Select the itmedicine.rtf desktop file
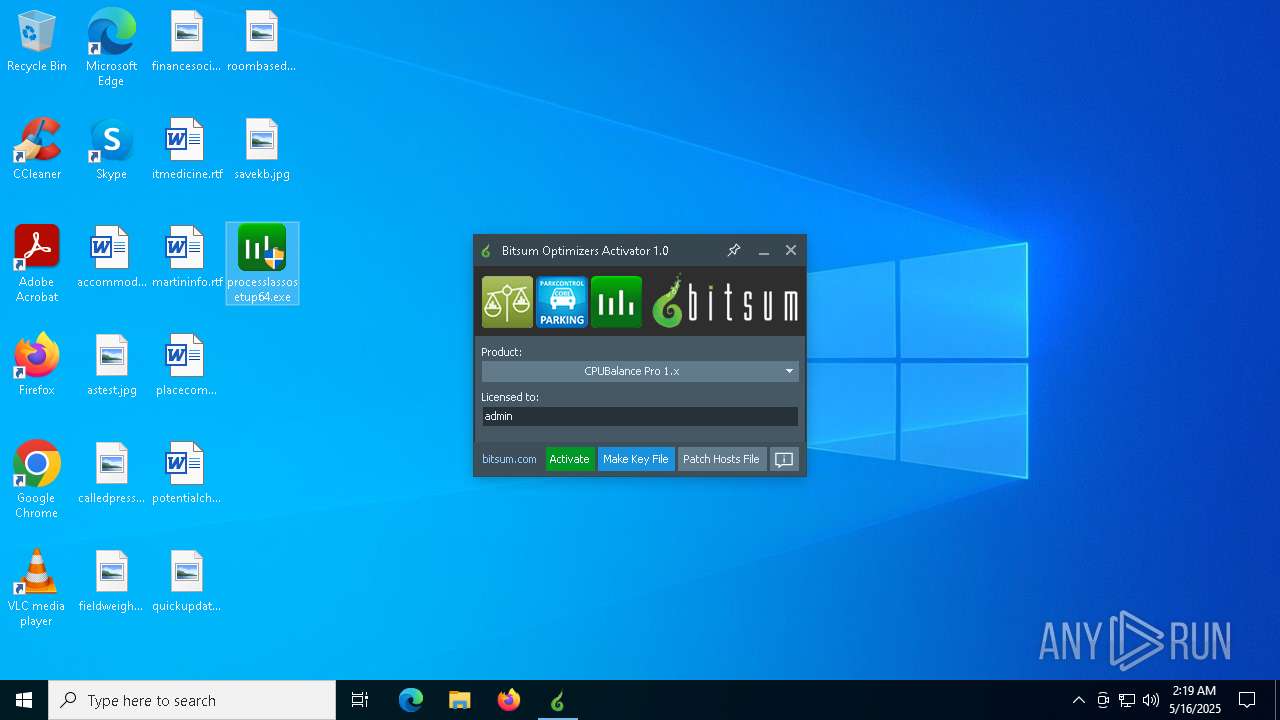Image resolution: width=1280 pixels, height=720 pixels. pos(187,149)
